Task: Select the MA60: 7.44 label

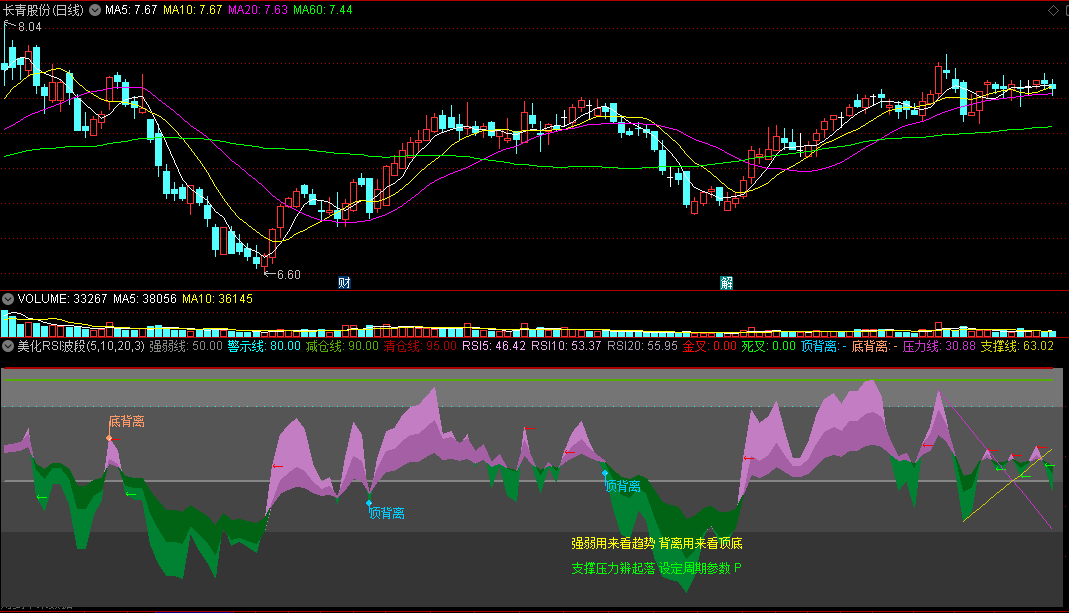Action: tap(322, 10)
